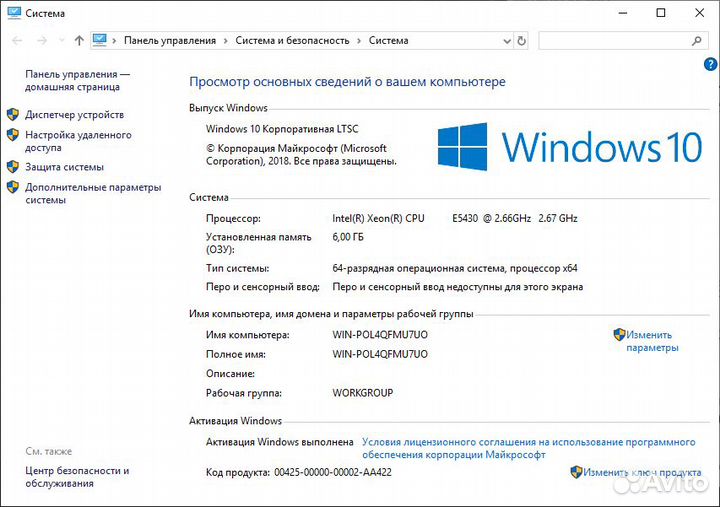
Task: Click shield icon next to Изменить ключ продукта
Action: tap(576, 472)
